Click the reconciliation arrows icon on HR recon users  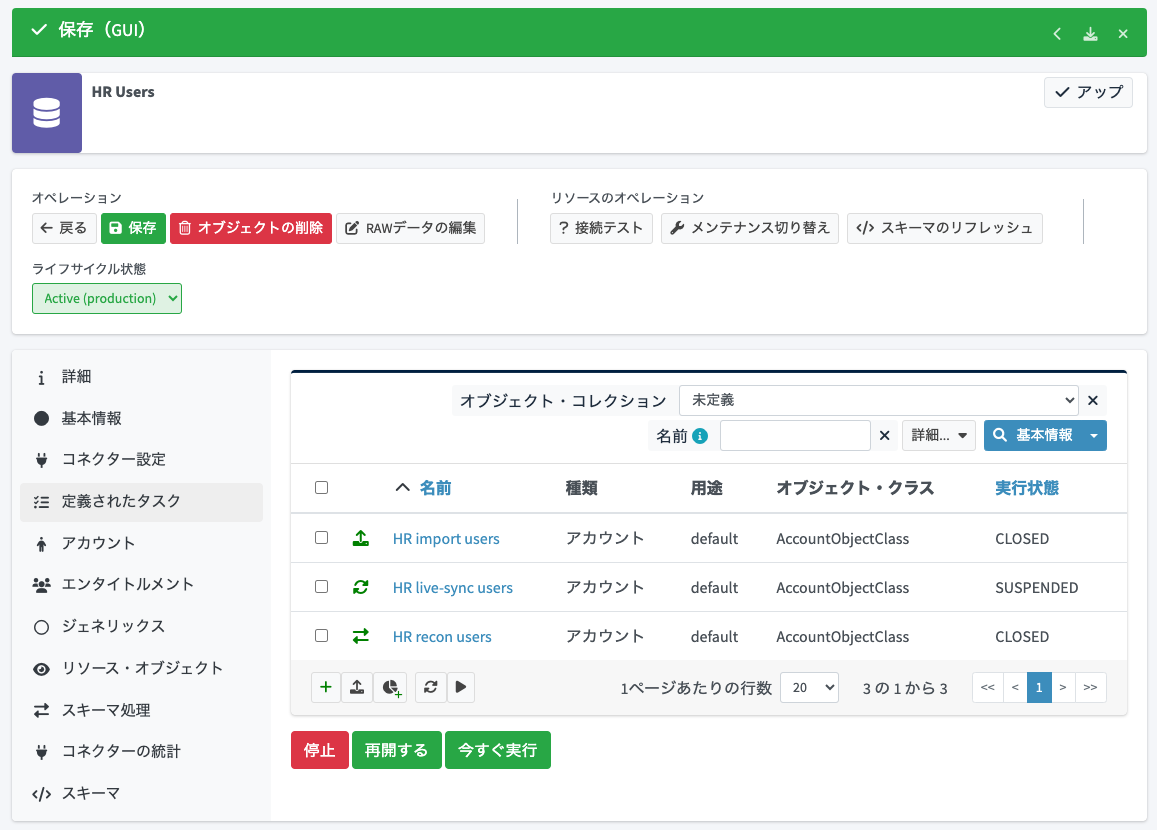[360, 636]
